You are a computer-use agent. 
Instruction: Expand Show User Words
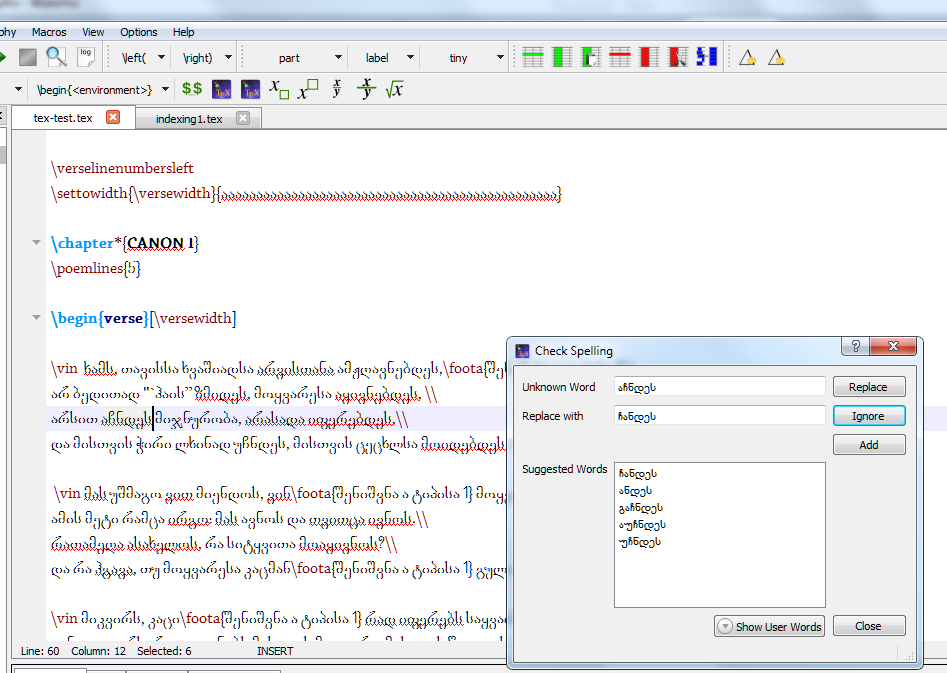(x=769, y=627)
